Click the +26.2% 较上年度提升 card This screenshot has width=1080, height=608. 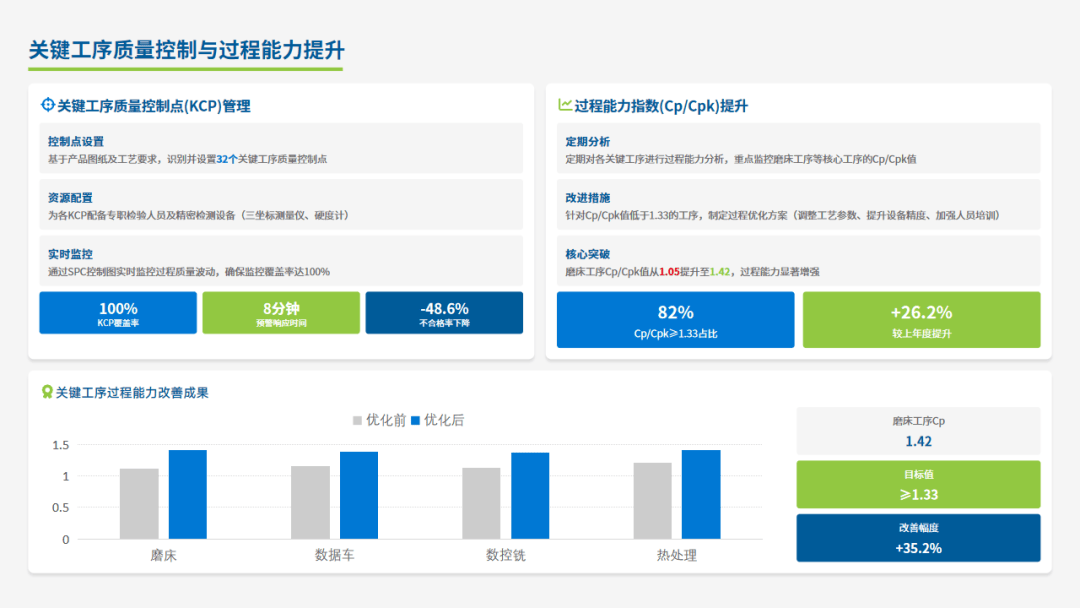point(921,320)
